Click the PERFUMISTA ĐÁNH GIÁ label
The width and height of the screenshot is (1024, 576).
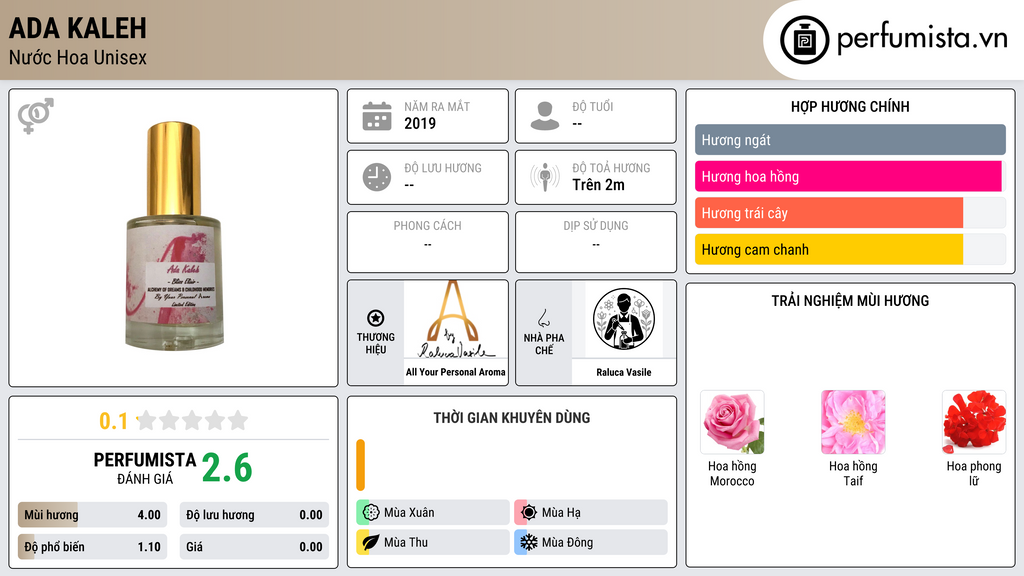click(x=145, y=469)
